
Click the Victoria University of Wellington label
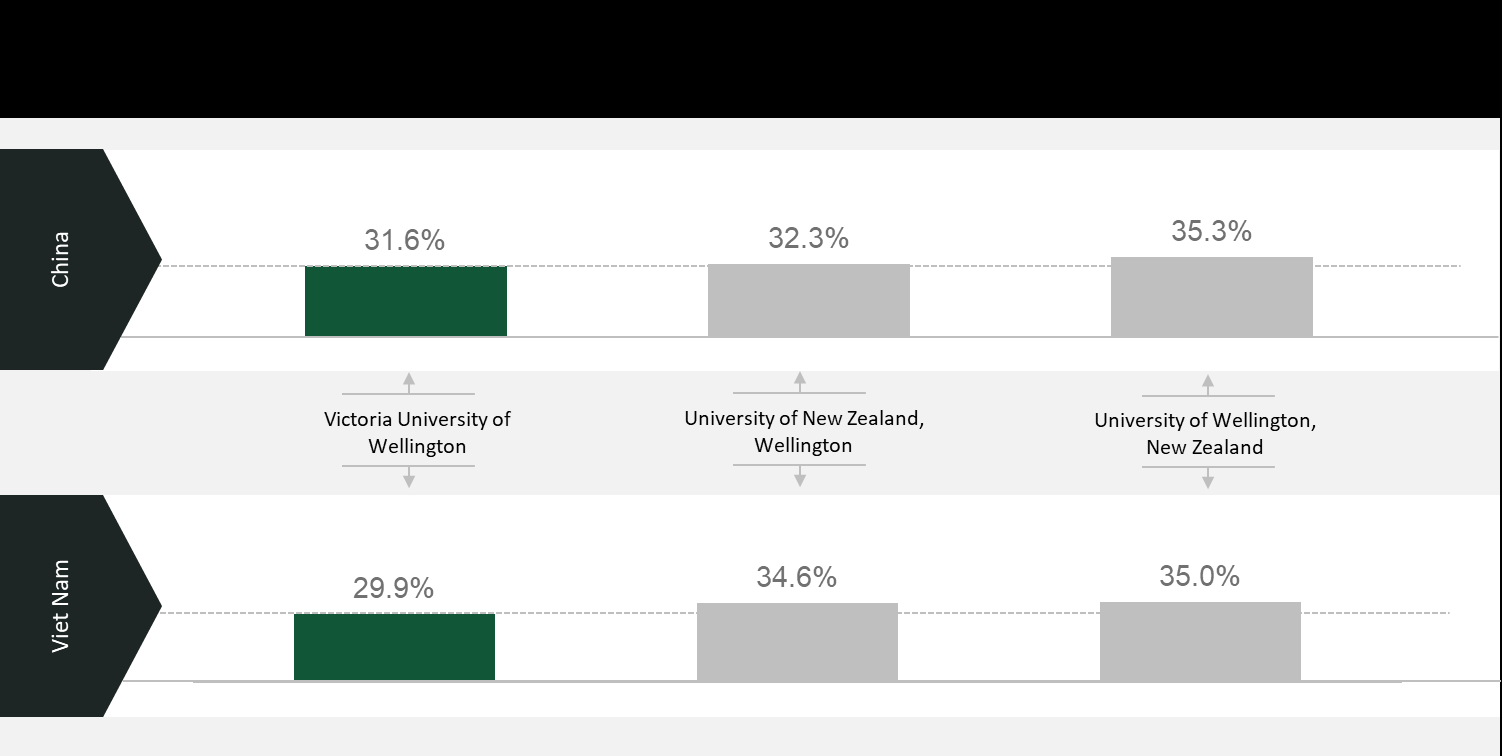pos(417,432)
